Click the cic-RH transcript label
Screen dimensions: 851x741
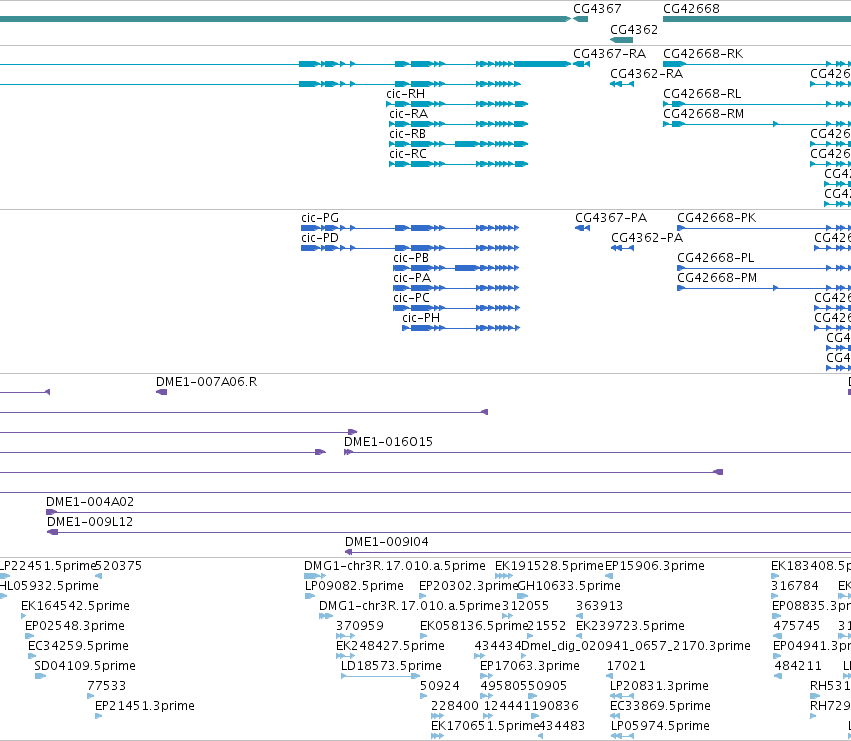point(405,94)
